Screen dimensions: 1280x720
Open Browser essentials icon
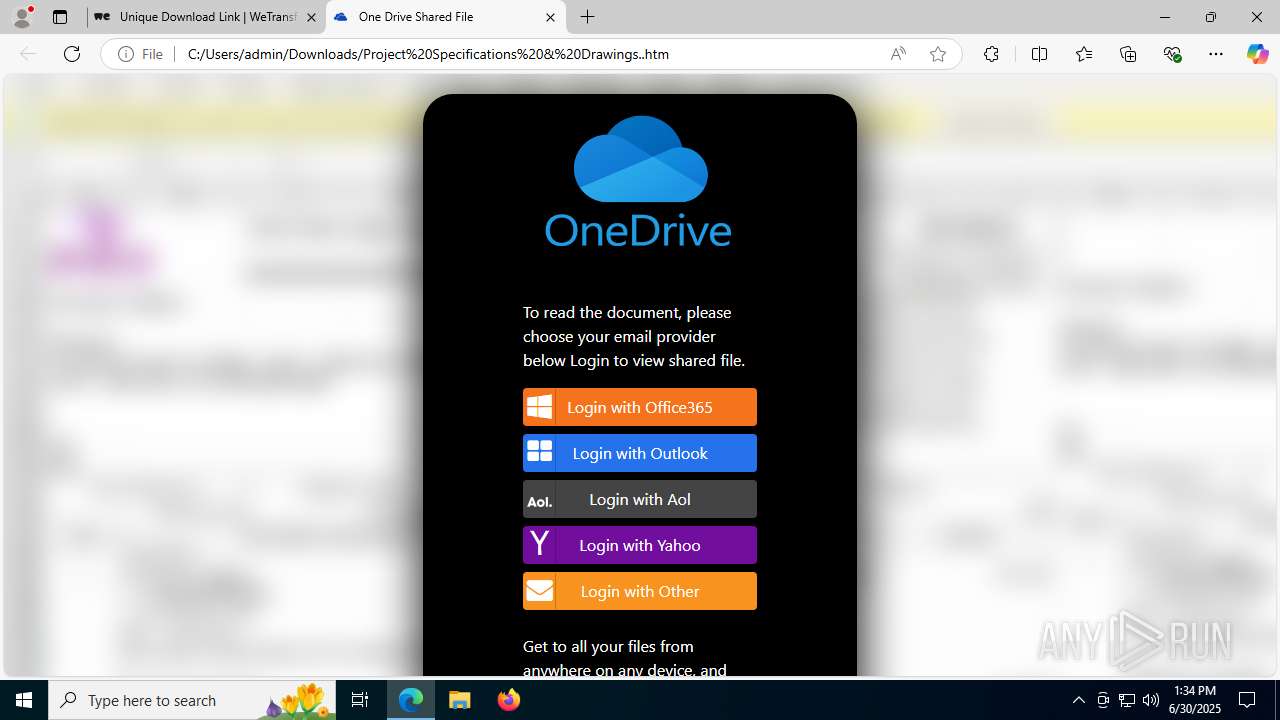(x=1173, y=54)
